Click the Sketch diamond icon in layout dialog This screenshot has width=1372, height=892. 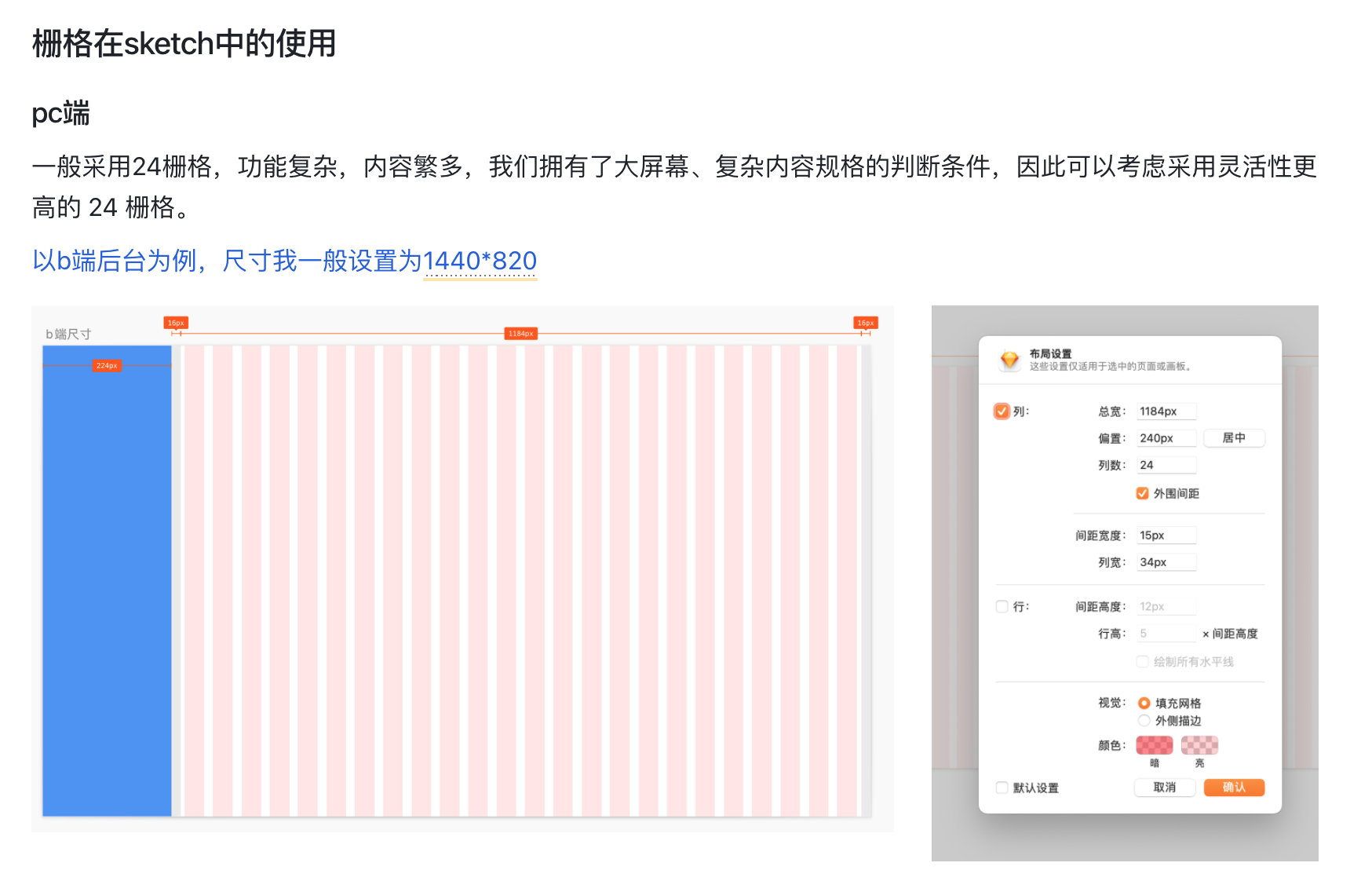pyautogui.click(x=1009, y=360)
